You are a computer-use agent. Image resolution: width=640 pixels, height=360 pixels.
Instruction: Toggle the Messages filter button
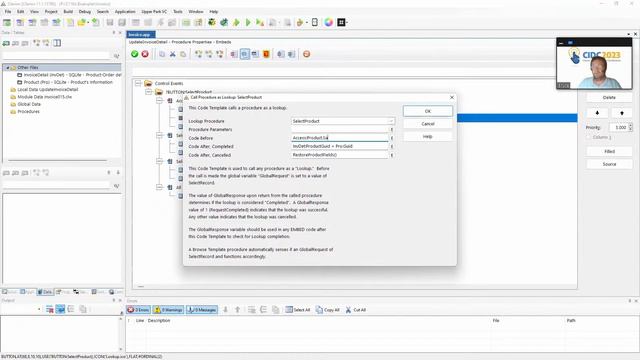coord(201,310)
